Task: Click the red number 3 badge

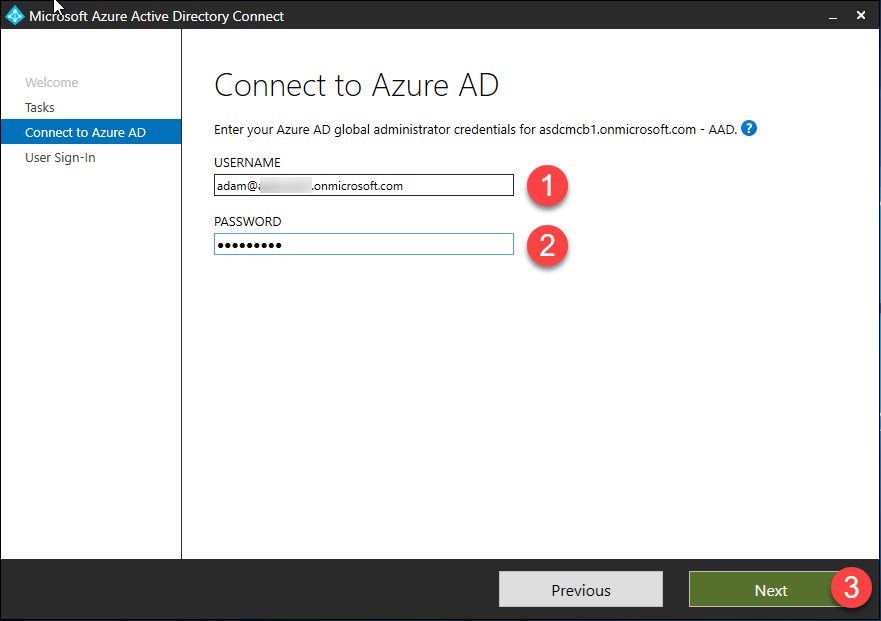Action: click(851, 588)
